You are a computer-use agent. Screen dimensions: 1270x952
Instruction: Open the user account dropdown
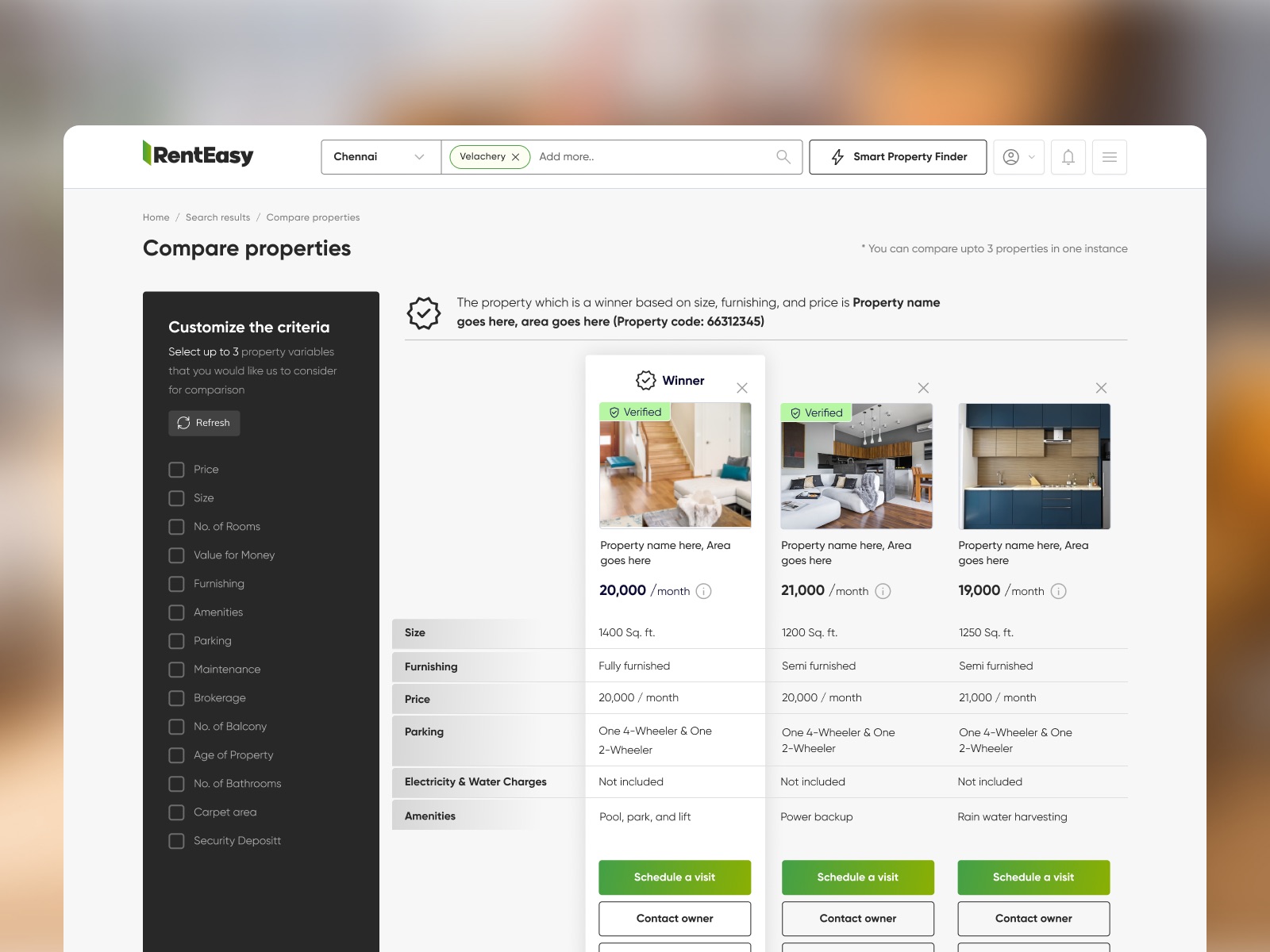point(1018,157)
